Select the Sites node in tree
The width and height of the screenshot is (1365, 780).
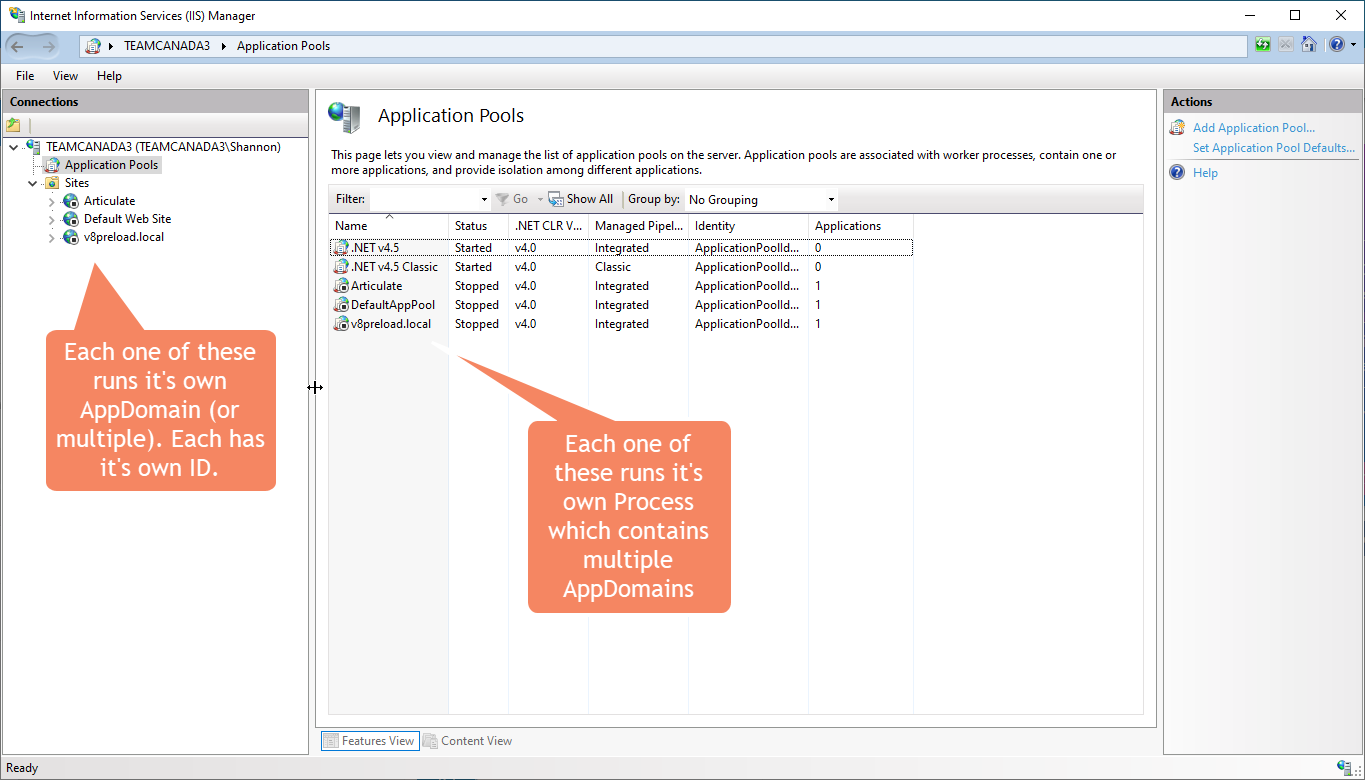pos(77,183)
